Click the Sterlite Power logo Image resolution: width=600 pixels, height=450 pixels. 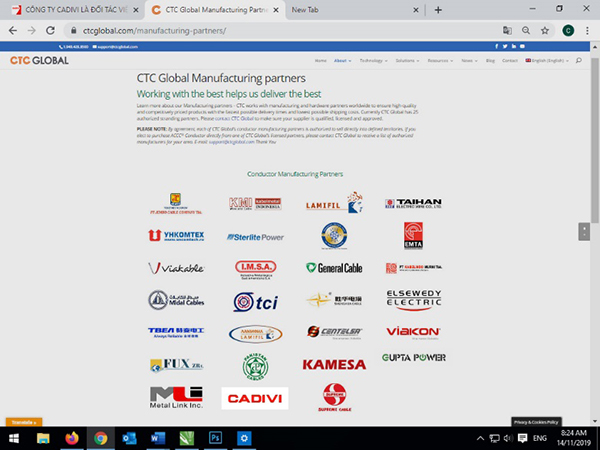point(255,237)
